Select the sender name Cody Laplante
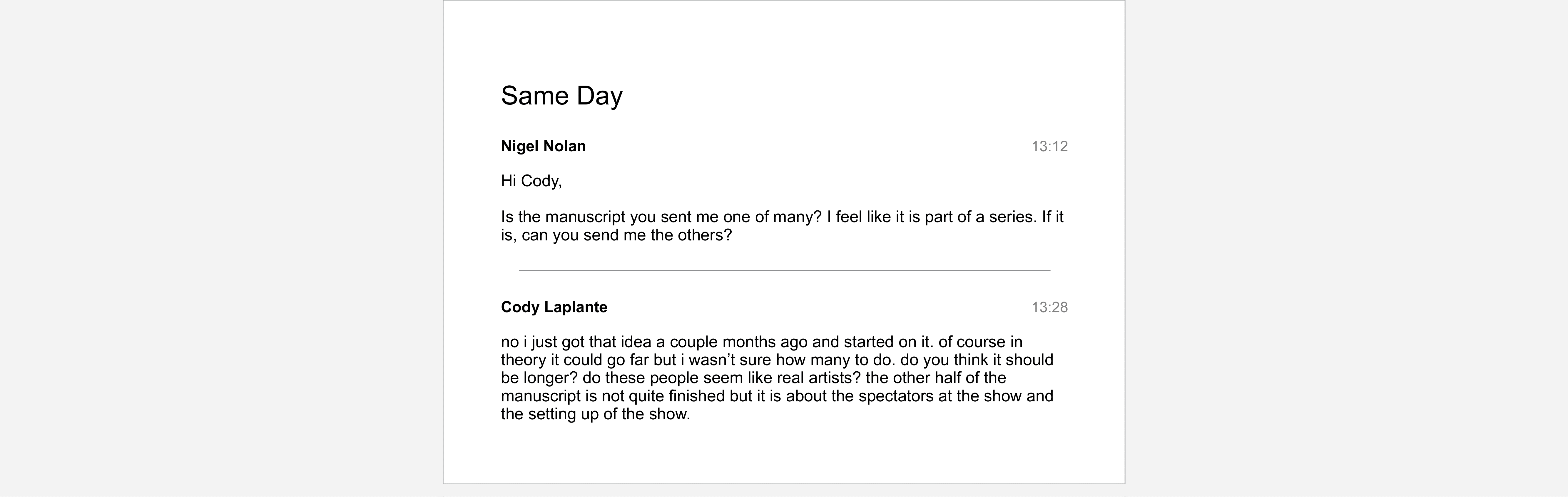The width and height of the screenshot is (1568, 497). tap(553, 307)
